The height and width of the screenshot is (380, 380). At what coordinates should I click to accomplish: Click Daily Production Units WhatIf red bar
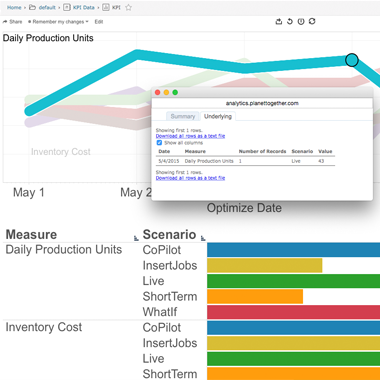(293, 312)
